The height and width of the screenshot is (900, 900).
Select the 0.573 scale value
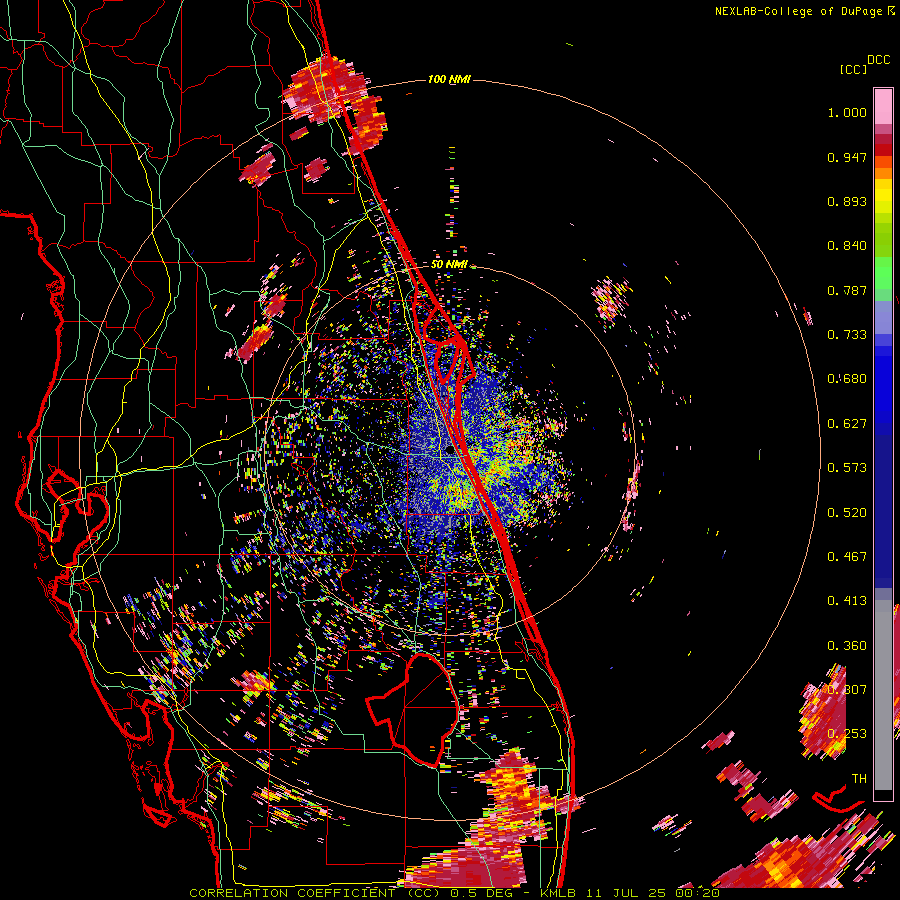[847, 468]
